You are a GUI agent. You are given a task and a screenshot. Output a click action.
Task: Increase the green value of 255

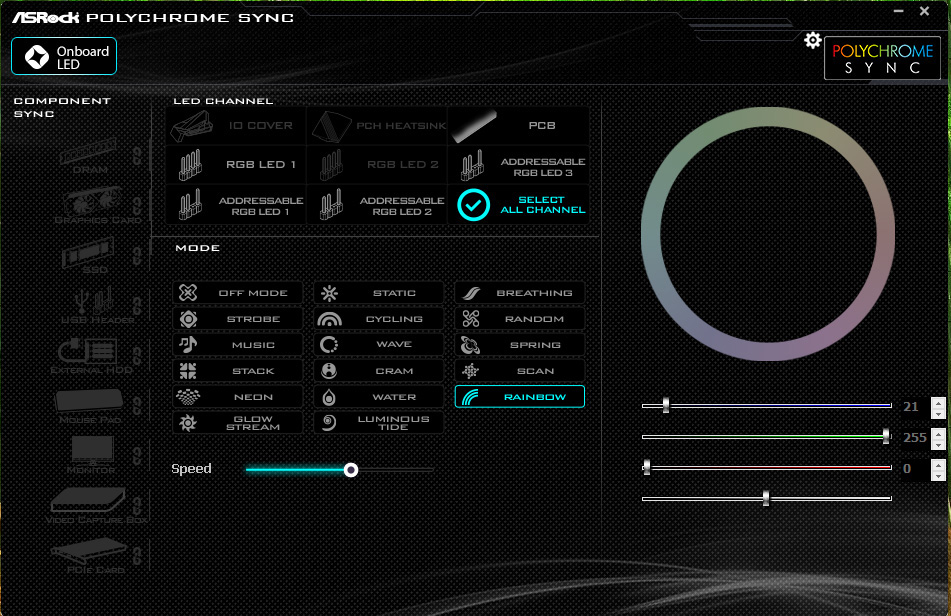click(x=938, y=434)
